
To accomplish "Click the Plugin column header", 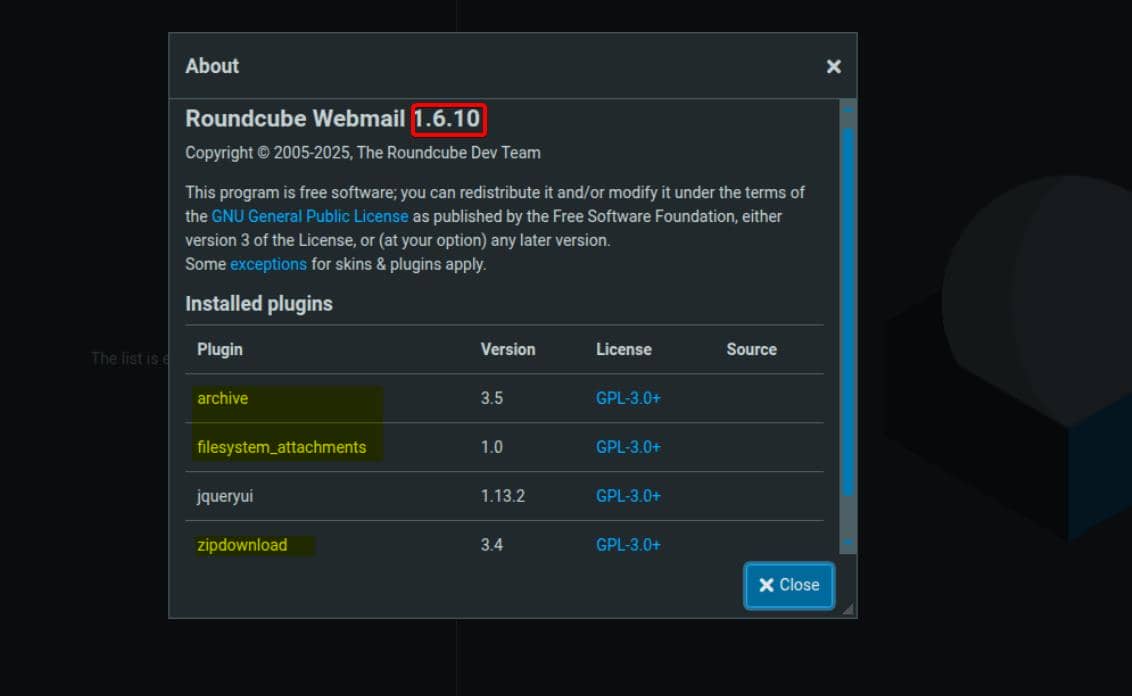I will point(219,349).
